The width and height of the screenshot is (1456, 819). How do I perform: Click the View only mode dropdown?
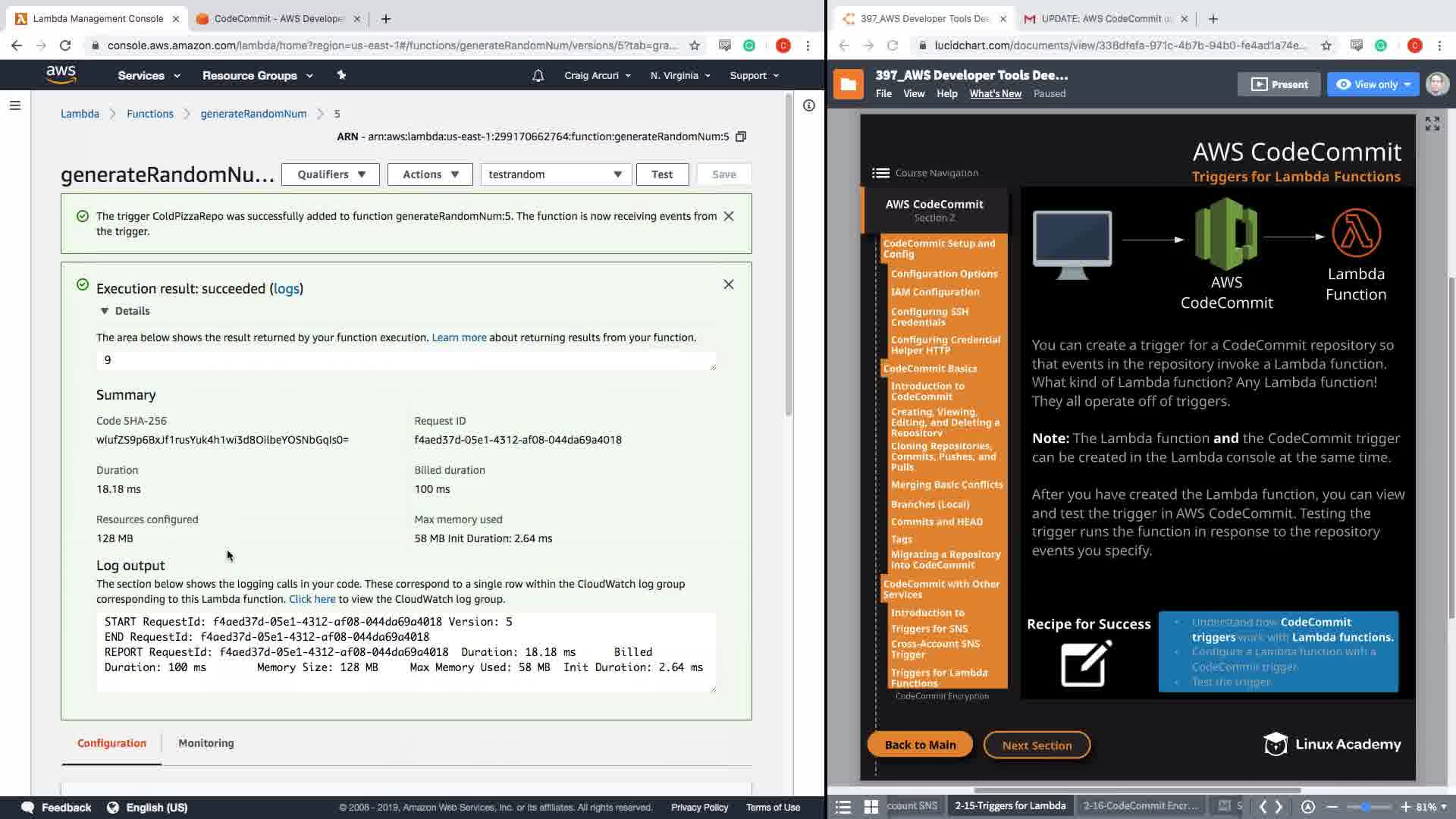[x=1373, y=84]
